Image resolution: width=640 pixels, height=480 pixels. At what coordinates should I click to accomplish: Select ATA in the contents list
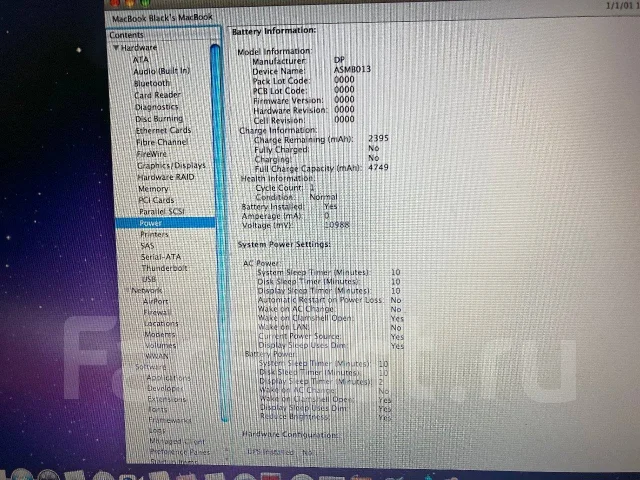tap(141, 60)
